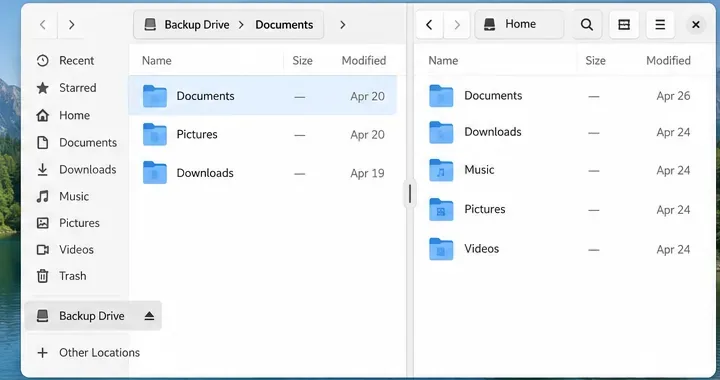Image resolution: width=720 pixels, height=380 pixels.
Task: Expand path chevron after Documents breadcrumb
Action: click(343, 25)
